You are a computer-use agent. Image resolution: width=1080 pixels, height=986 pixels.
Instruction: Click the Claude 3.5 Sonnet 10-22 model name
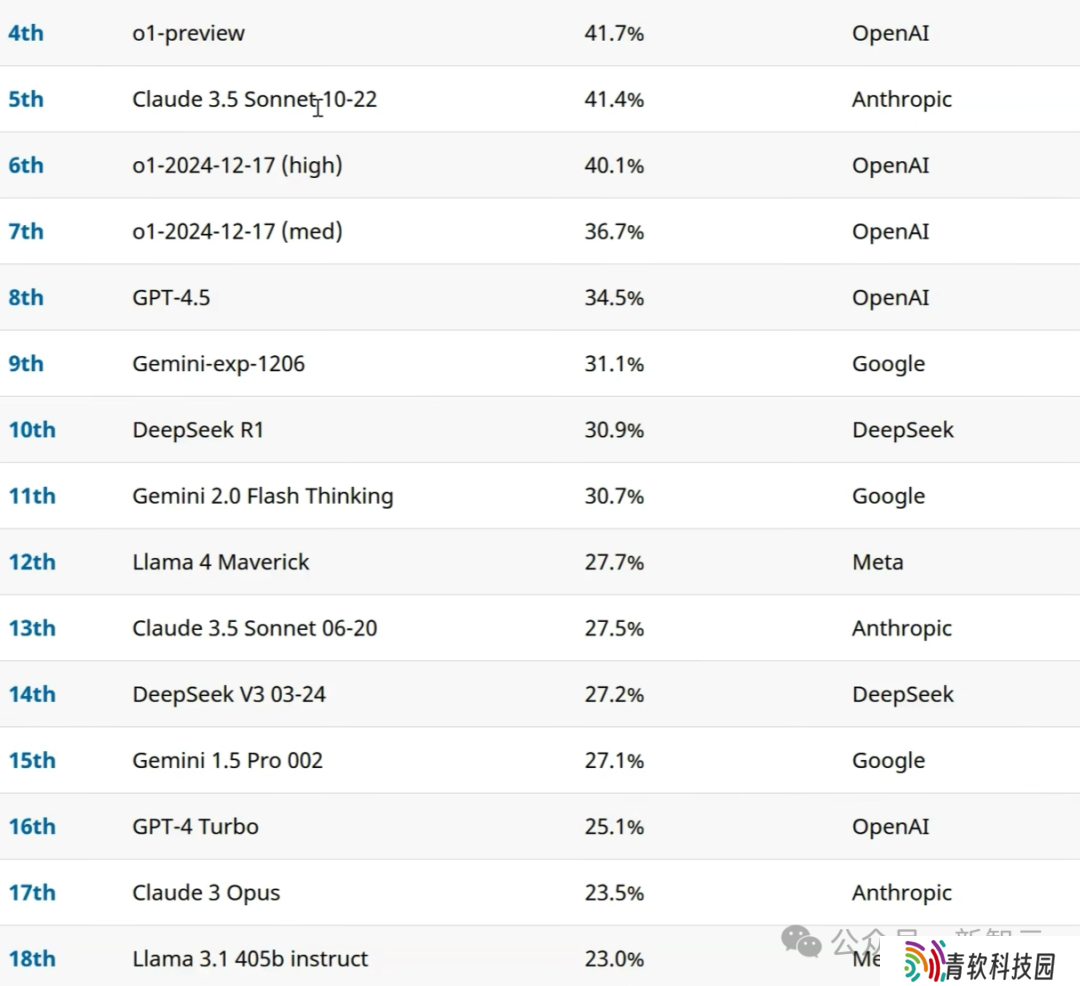(255, 99)
